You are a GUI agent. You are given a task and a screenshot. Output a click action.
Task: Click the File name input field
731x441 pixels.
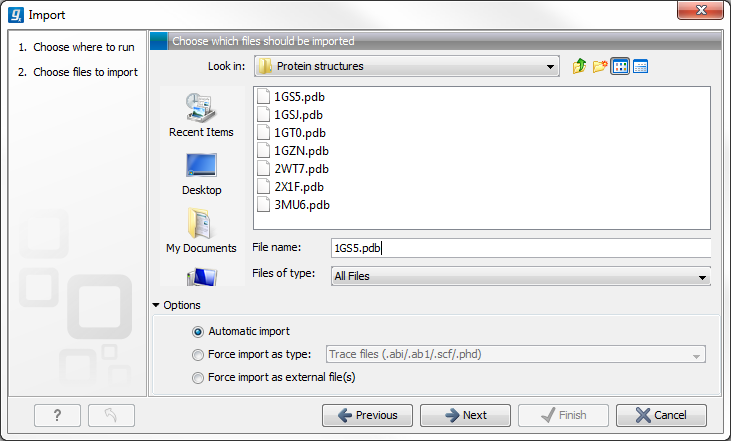pyautogui.click(x=521, y=248)
